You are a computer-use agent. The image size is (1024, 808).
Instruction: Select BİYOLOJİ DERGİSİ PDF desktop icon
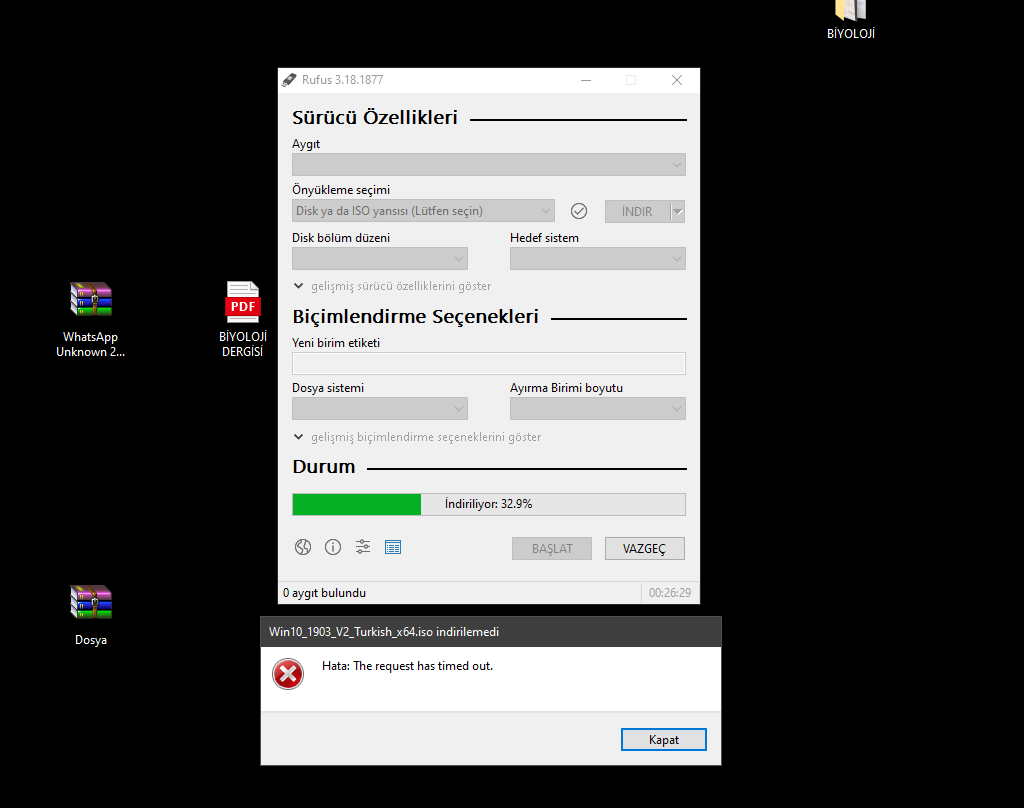(x=243, y=319)
